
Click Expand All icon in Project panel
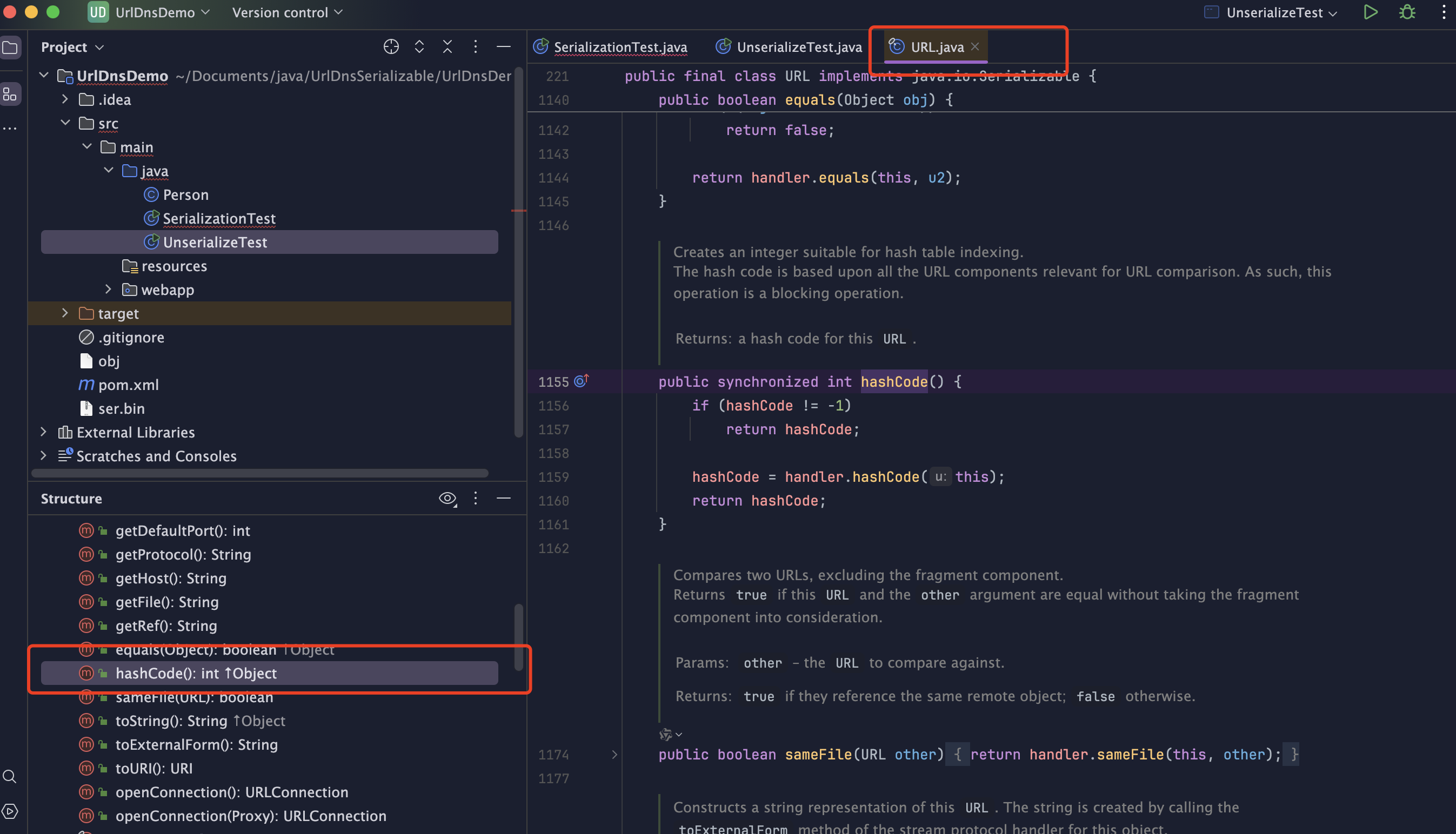coord(419,47)
